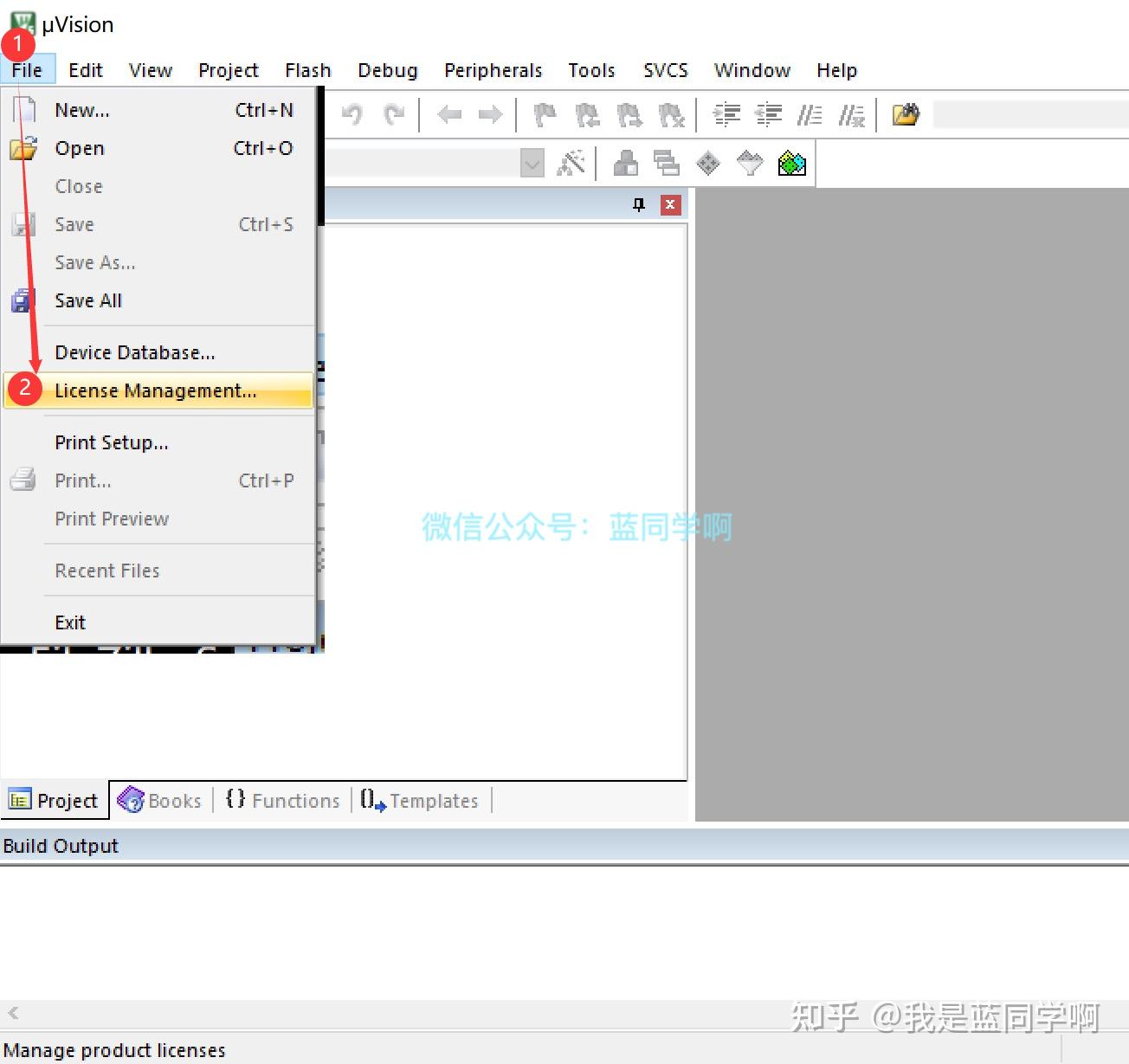1129x1064 pixels.
Task: Click the Build Output scroll-left arrow
Action: pyautogui.click(x=13, y=1012)
